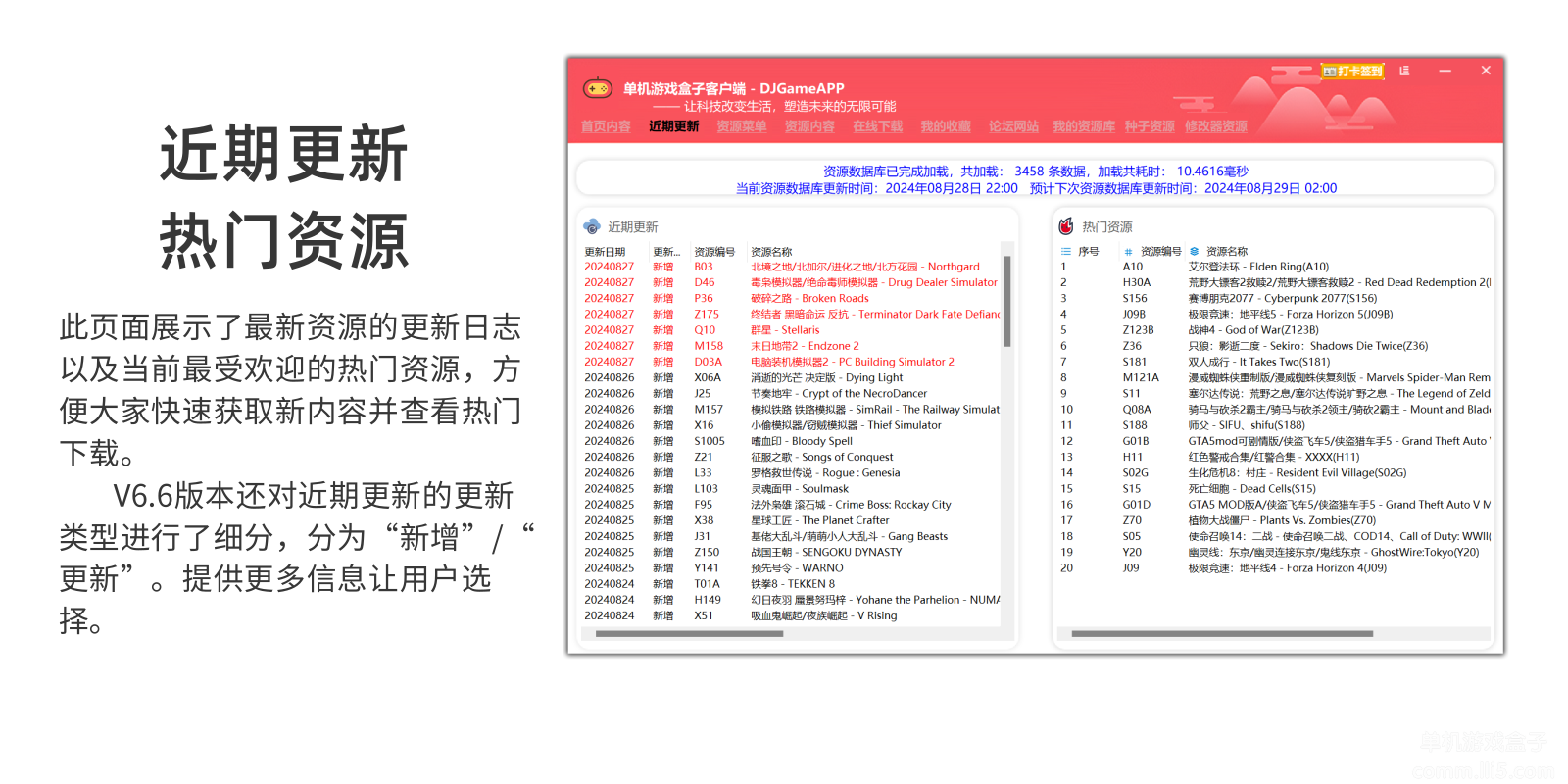This screenshot has height=784, width=1568.
Task: Select hot resource Red Dead Redemption 2
Action: (x=1274, y=282)
